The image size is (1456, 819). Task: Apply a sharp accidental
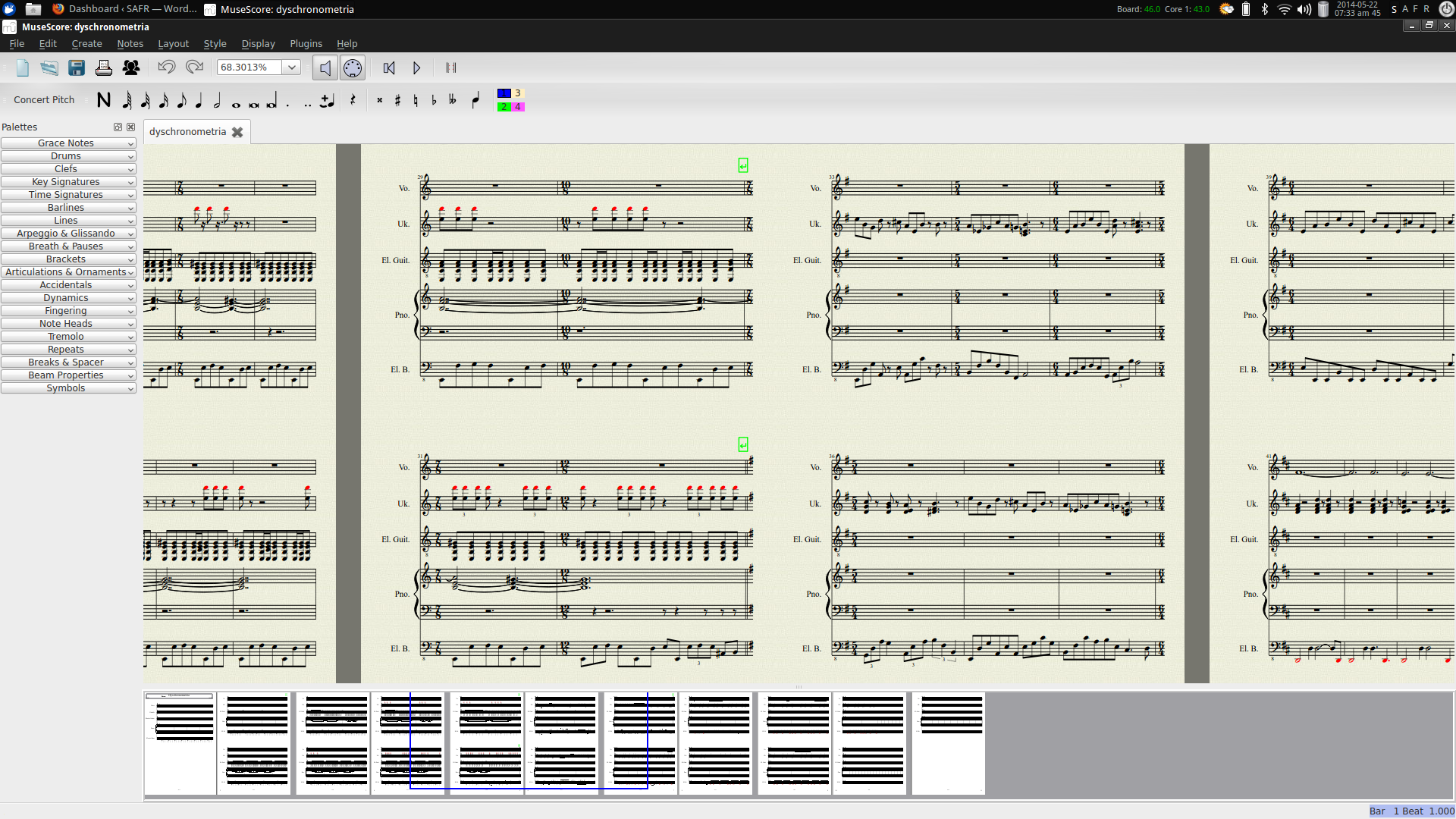(398, 100)
